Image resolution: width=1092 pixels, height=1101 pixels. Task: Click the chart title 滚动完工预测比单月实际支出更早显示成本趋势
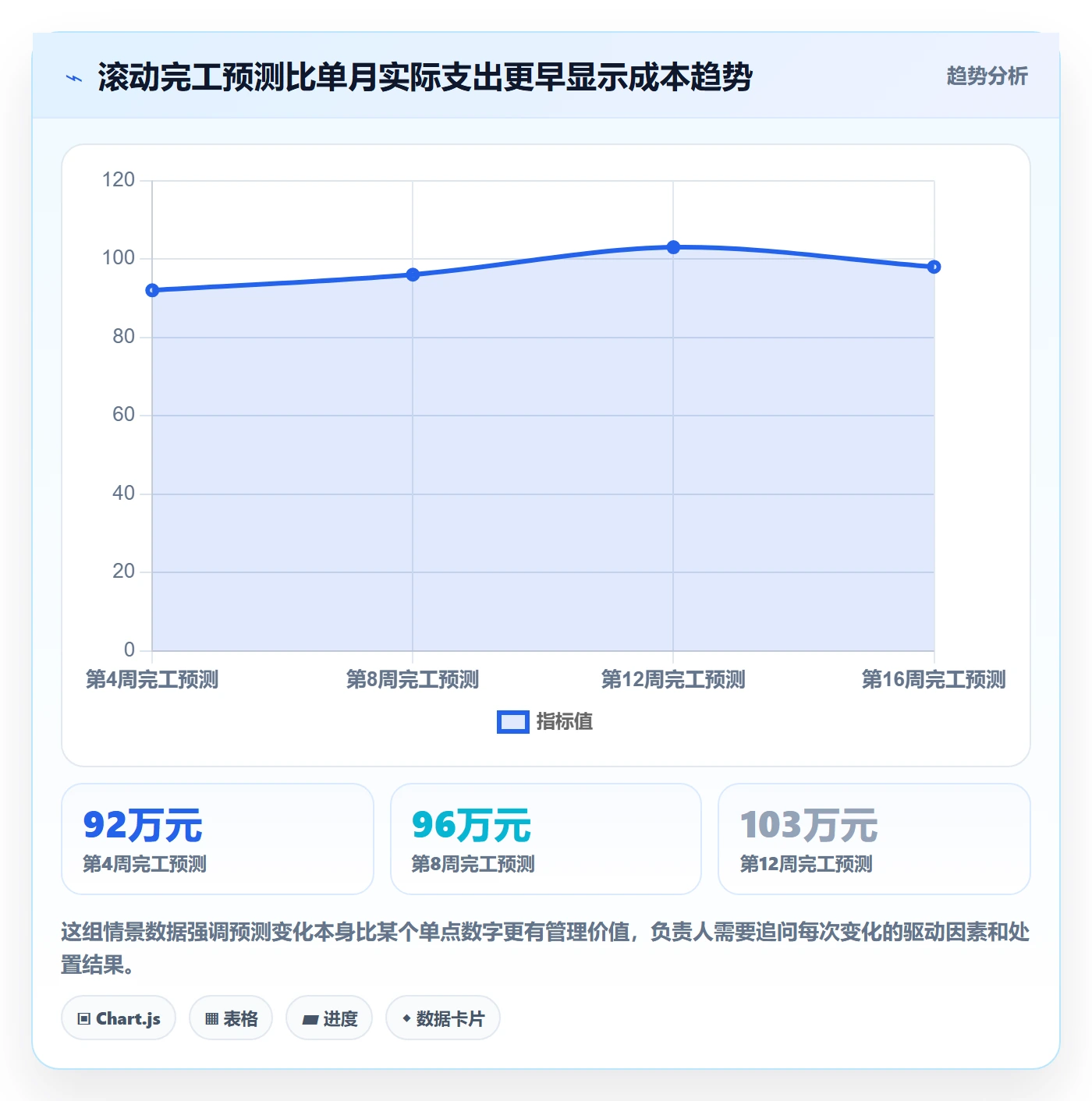pyautogui.click(x=425, y=77)
